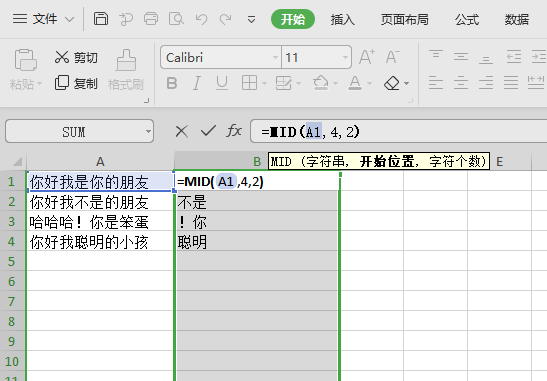Screen dimensions: 547x381
Task: Open the 页面布局 tab
Action: pos(404,20)
